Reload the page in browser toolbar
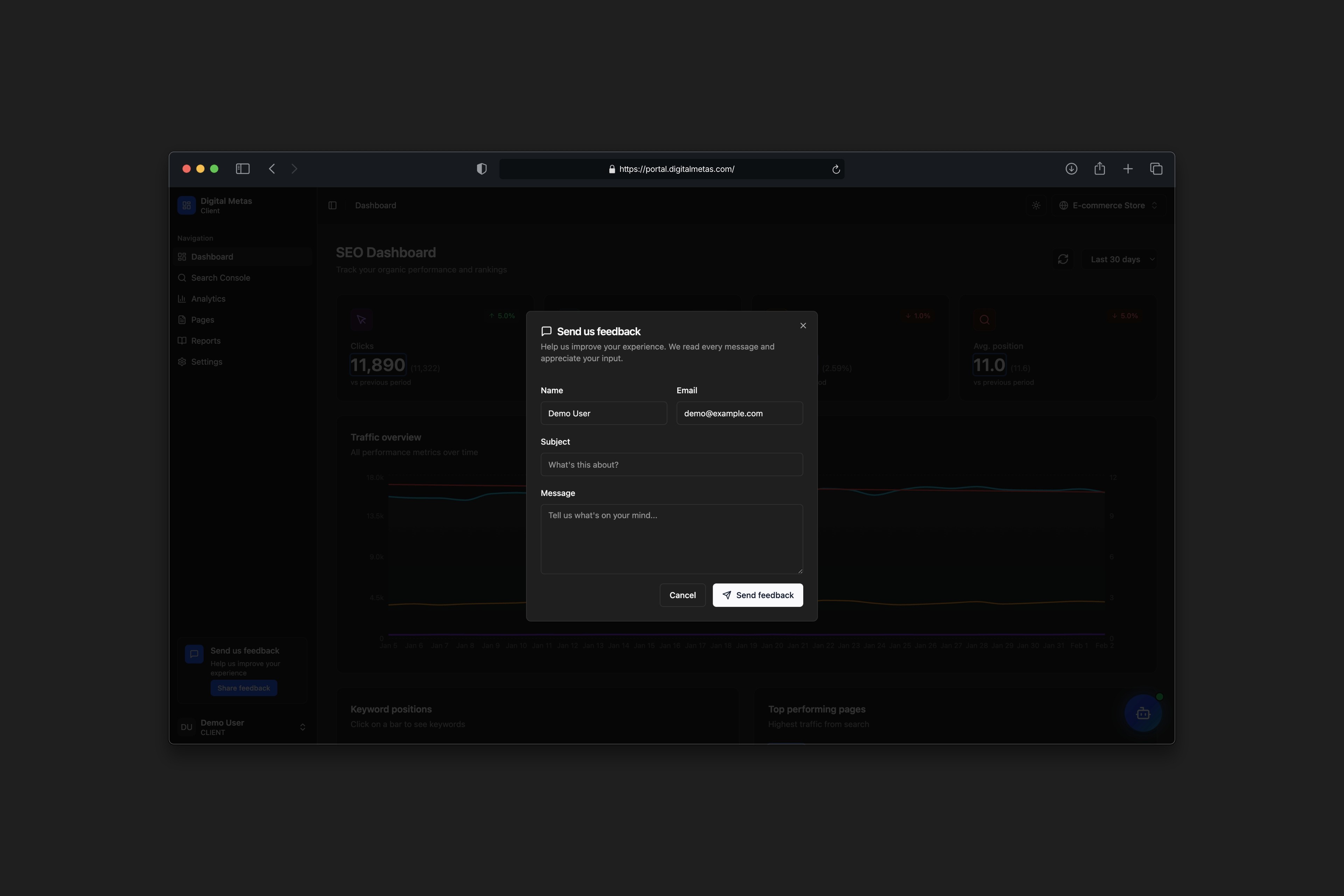This screenshot has height=896, width=1344. click(836, 169)
